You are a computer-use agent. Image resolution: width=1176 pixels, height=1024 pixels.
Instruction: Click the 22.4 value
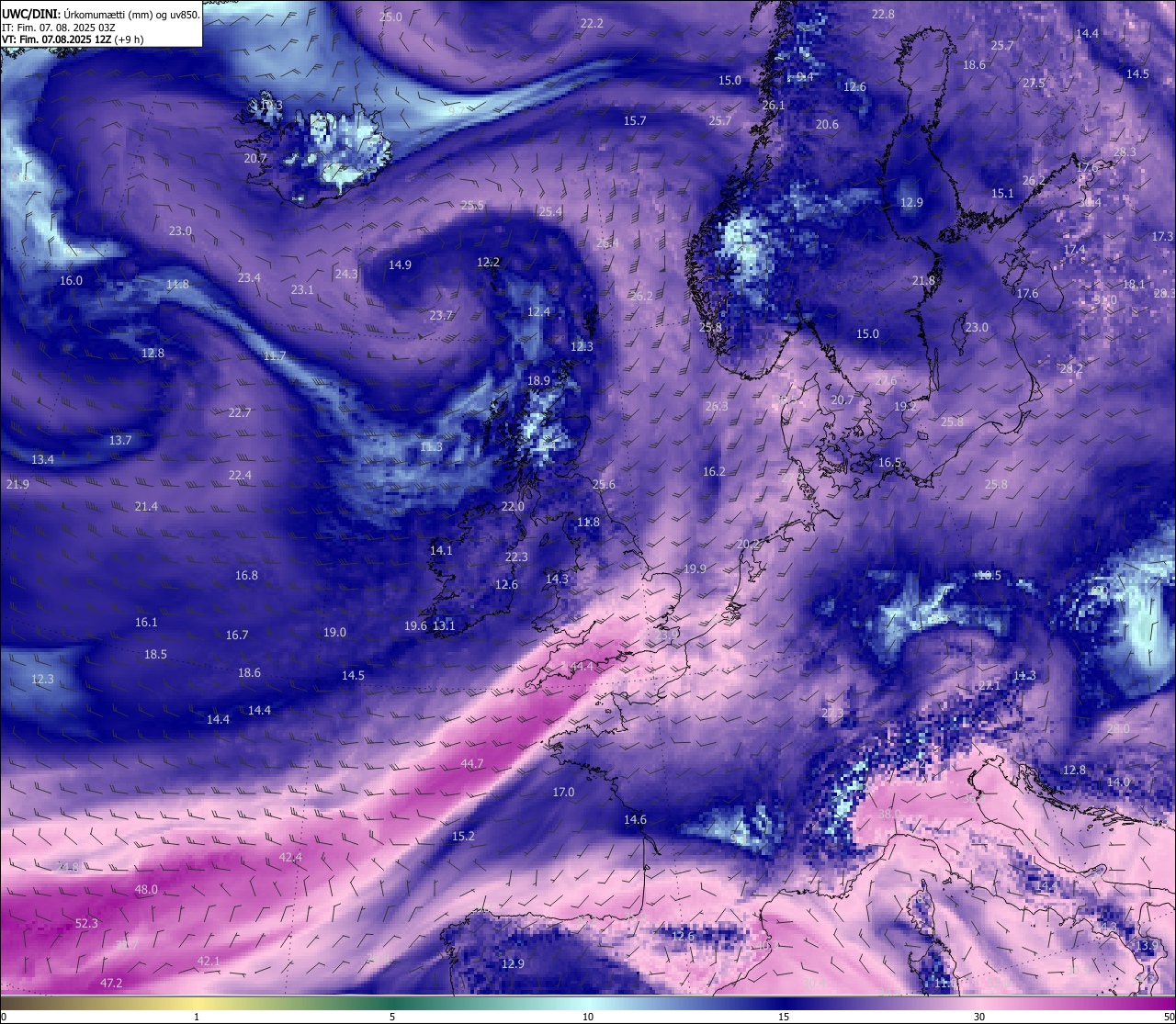[240, 476]
